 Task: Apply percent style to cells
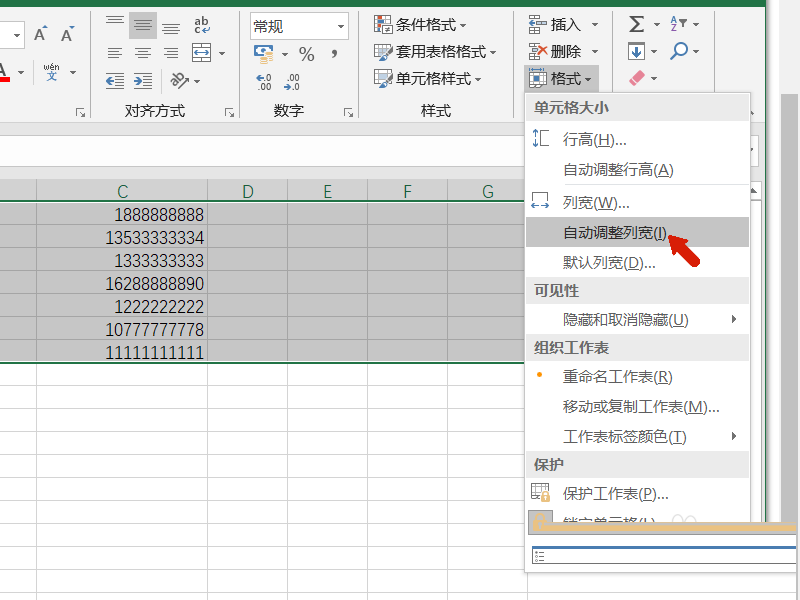pos(307,54)
